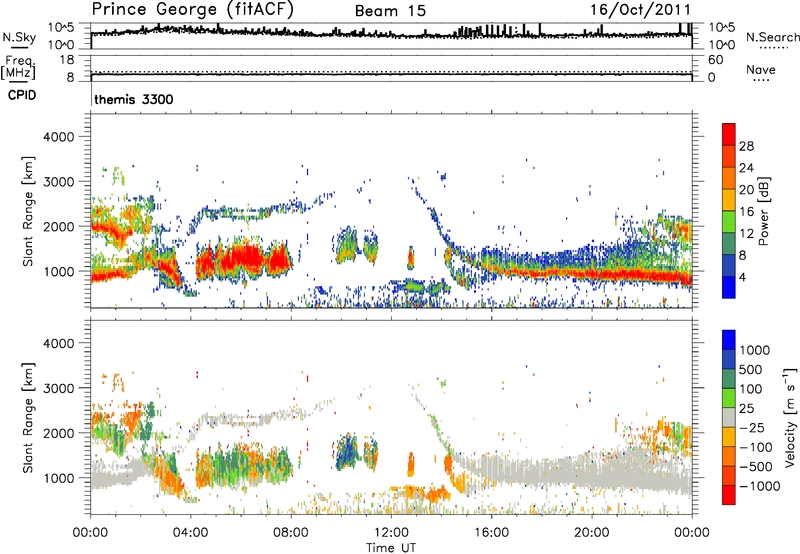
Task: Click the "−1000" label on the Velocity colorbar
Action: (759, 486)
